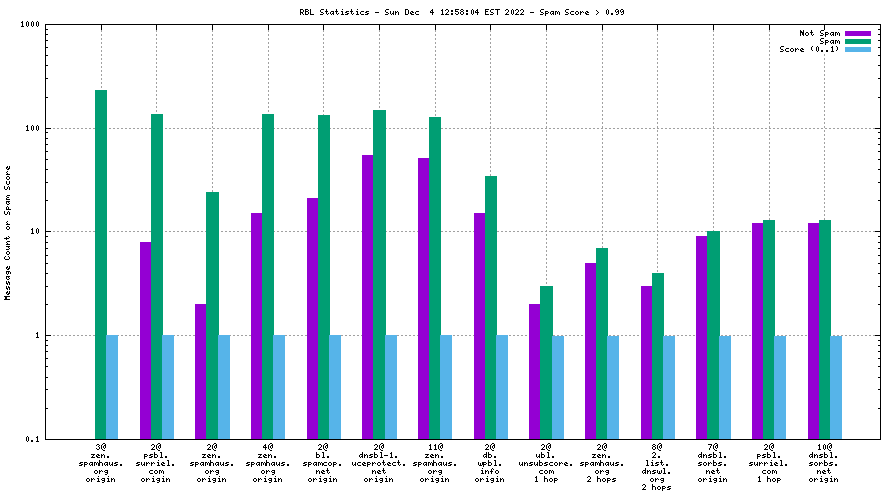Image resolution: width=896 pixels, height=504 pixels.
Task: Click the purple Not Spam legend swatch
Action: (x=858, y=33)
